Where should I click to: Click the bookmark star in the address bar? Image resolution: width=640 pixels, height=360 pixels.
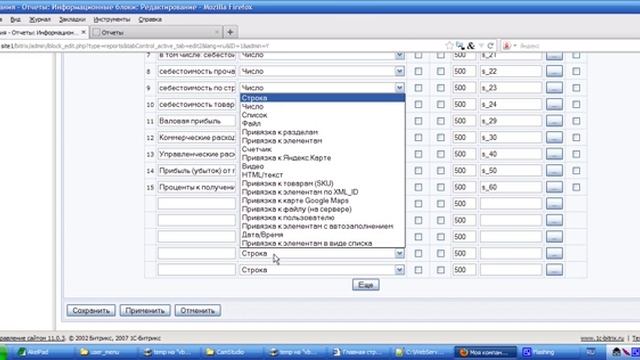pyautogui.click(x=449, y=46)
